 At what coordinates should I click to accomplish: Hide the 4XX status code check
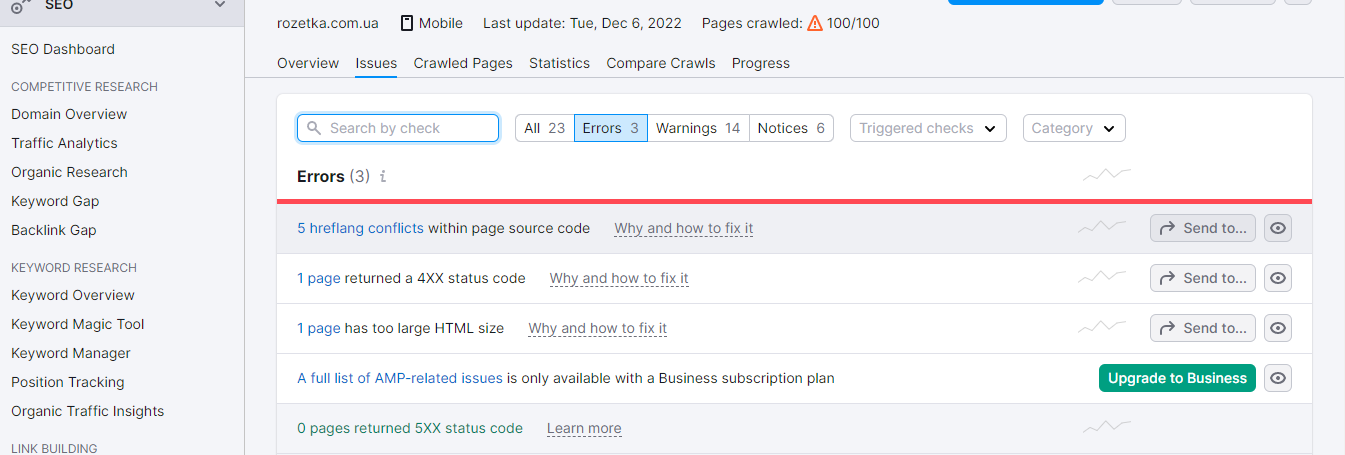click(x=1278, y=278)
